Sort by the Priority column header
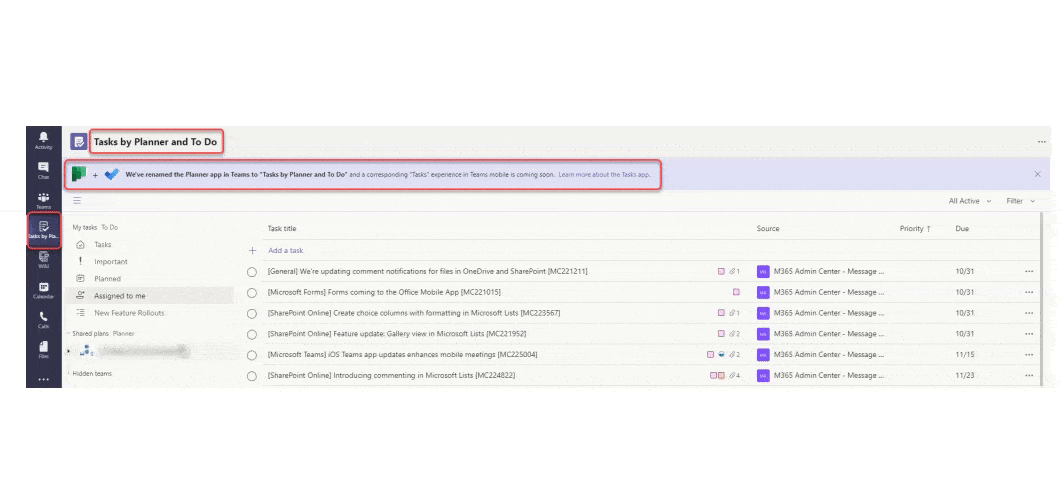Image resolution: width=1062 pixels, height=496 pixels. [914, 229]
